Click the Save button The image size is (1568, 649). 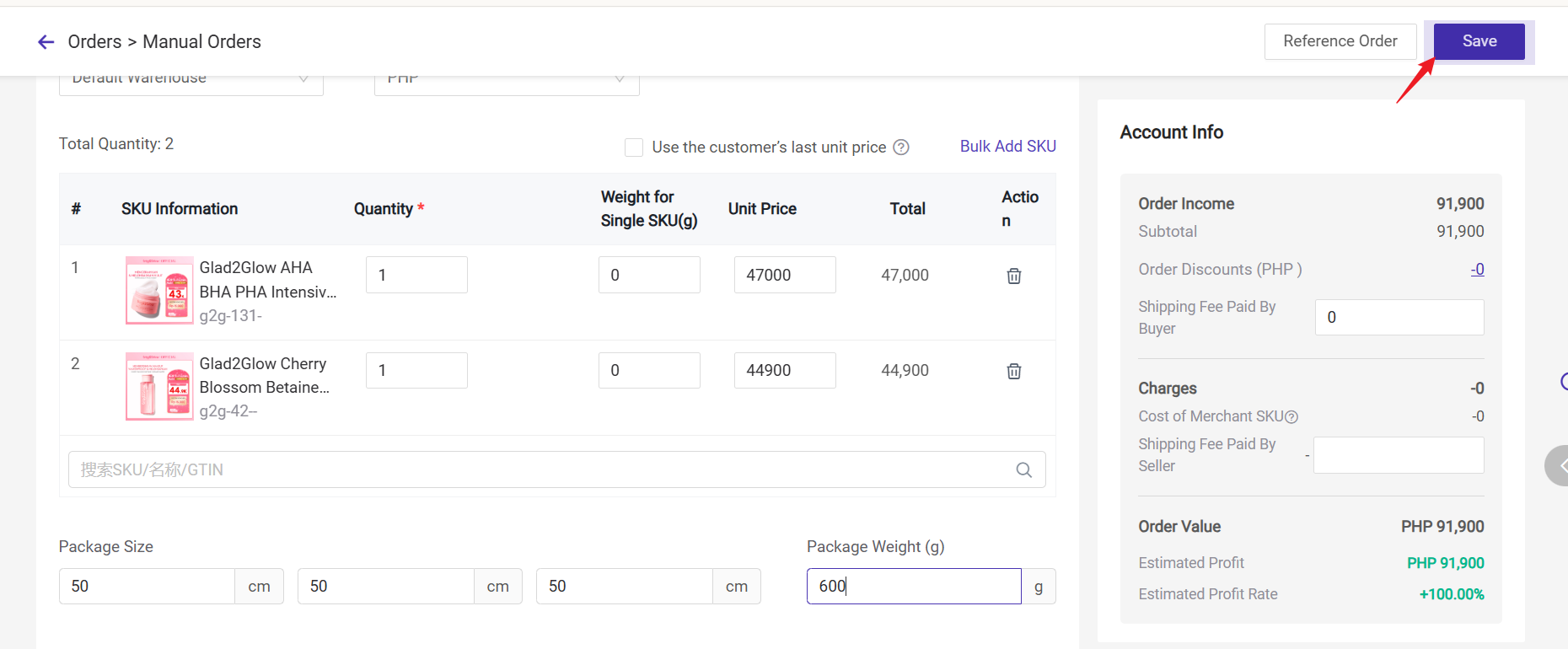[1479, 41]
